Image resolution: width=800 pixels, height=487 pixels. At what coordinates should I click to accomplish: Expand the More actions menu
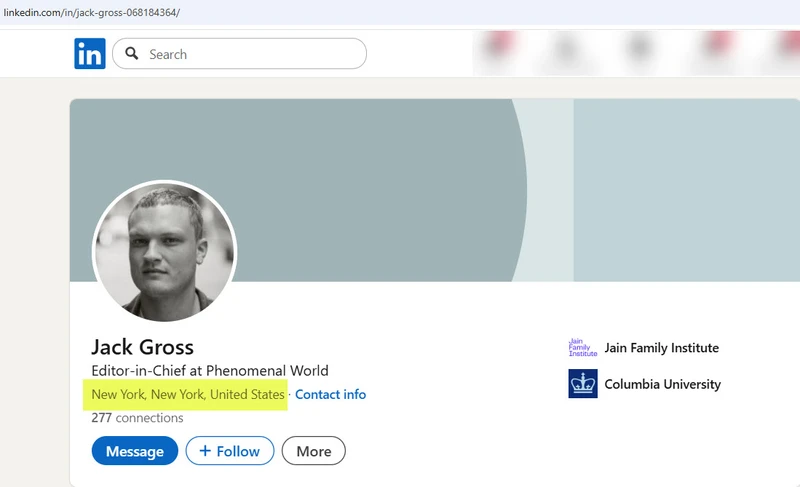pos(313,451)
